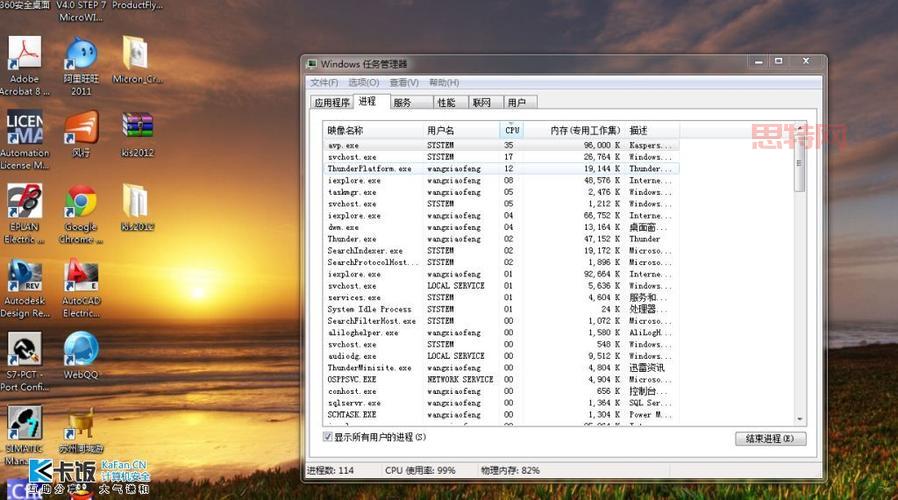Sort processes by CPU column header
Screen dimensions: 898x500
(511, 130)
